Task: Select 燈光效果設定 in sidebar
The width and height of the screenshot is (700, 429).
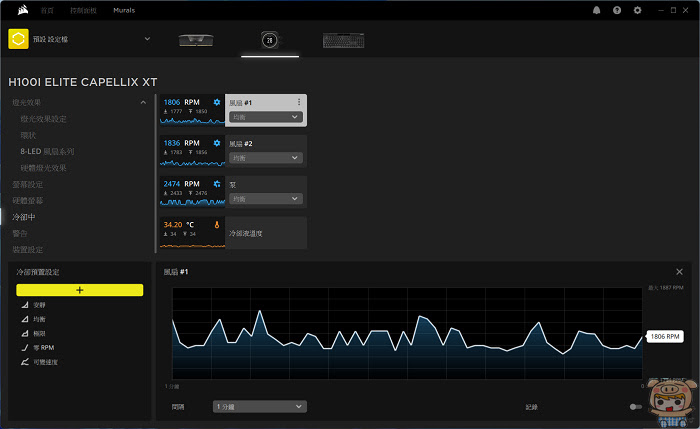Action: click(43, 119)
